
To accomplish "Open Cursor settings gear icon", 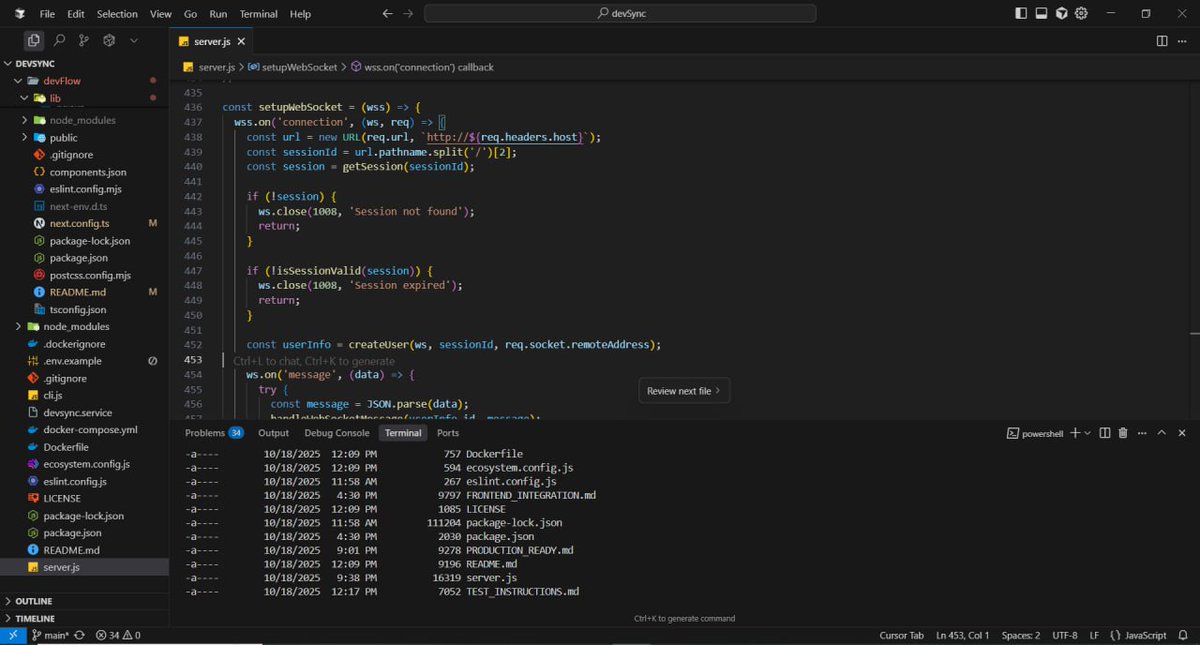I will pyautogui.click(x=1083, y=14).
